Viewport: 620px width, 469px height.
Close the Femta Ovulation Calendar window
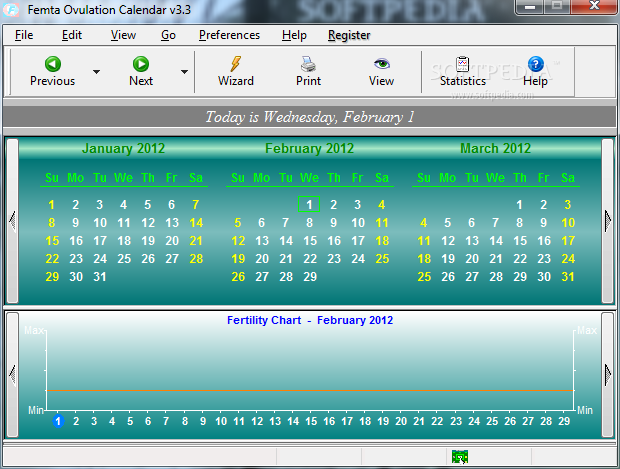(594, 6)
